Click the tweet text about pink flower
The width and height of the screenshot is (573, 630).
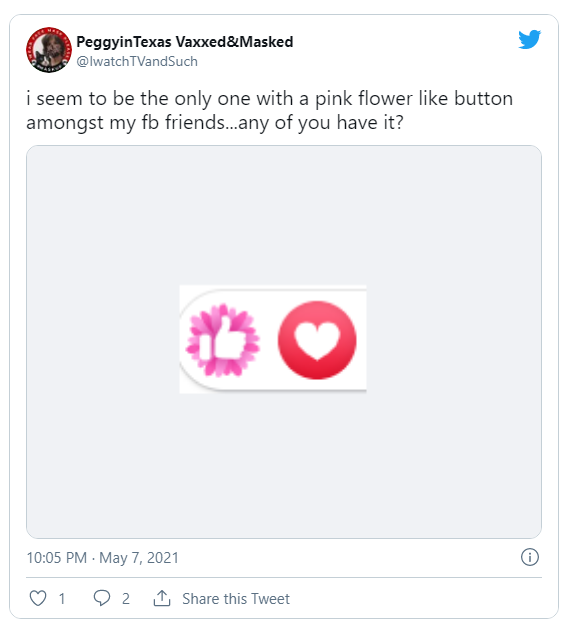pyautogui.click(x=270, y=110)
